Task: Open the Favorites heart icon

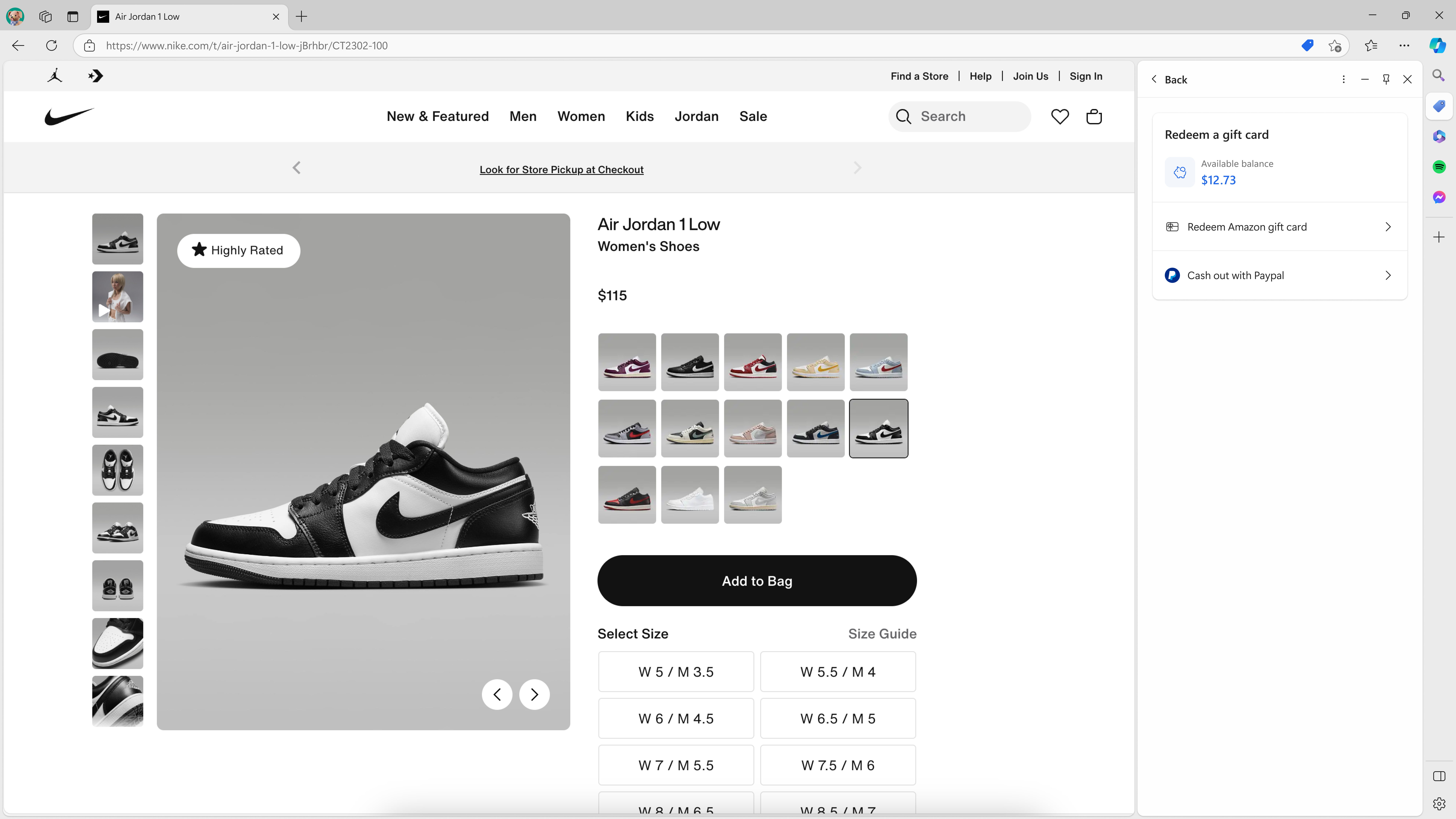Action: pos(1060,116)
